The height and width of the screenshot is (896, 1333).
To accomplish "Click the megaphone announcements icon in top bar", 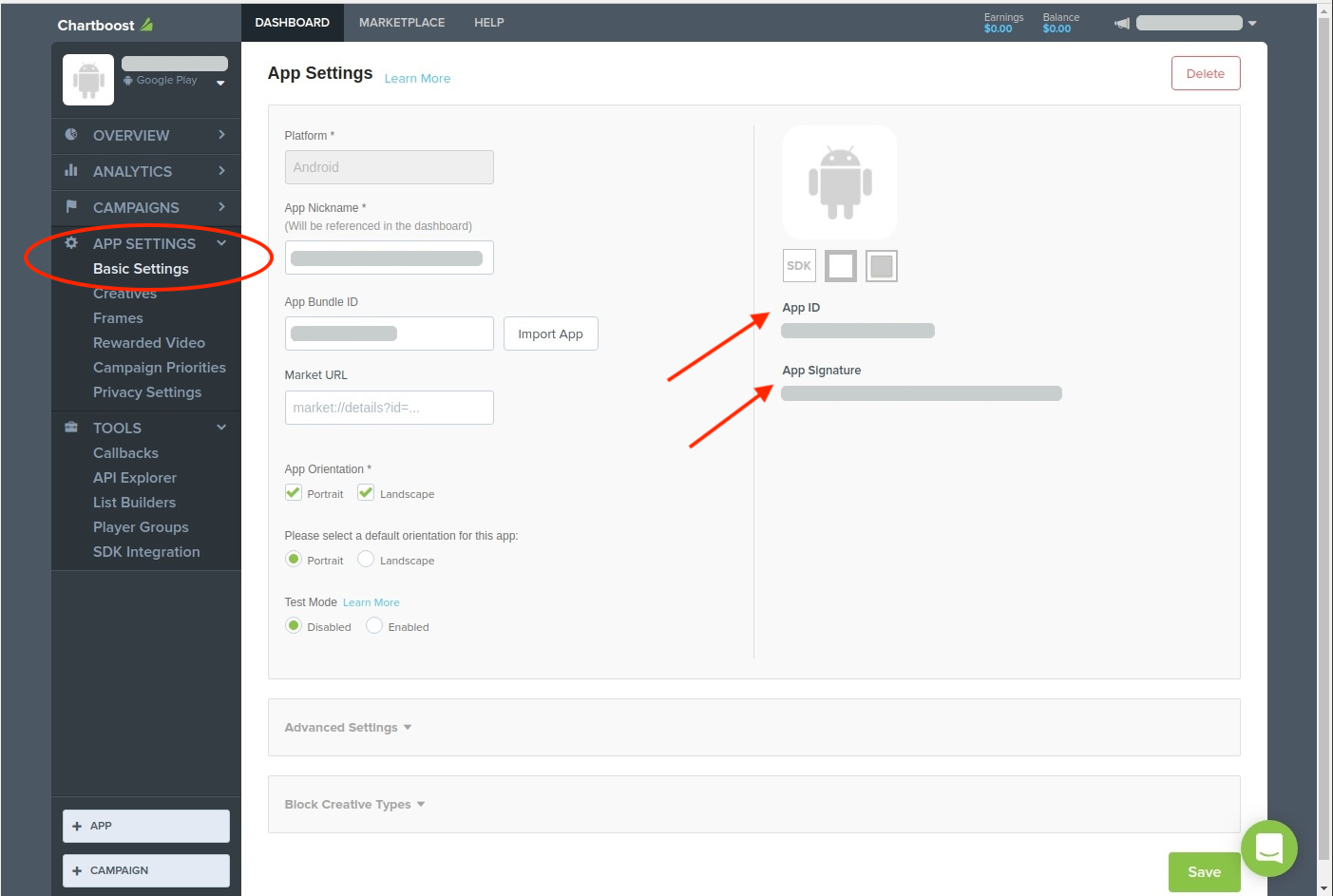I will coord(1121,22).
